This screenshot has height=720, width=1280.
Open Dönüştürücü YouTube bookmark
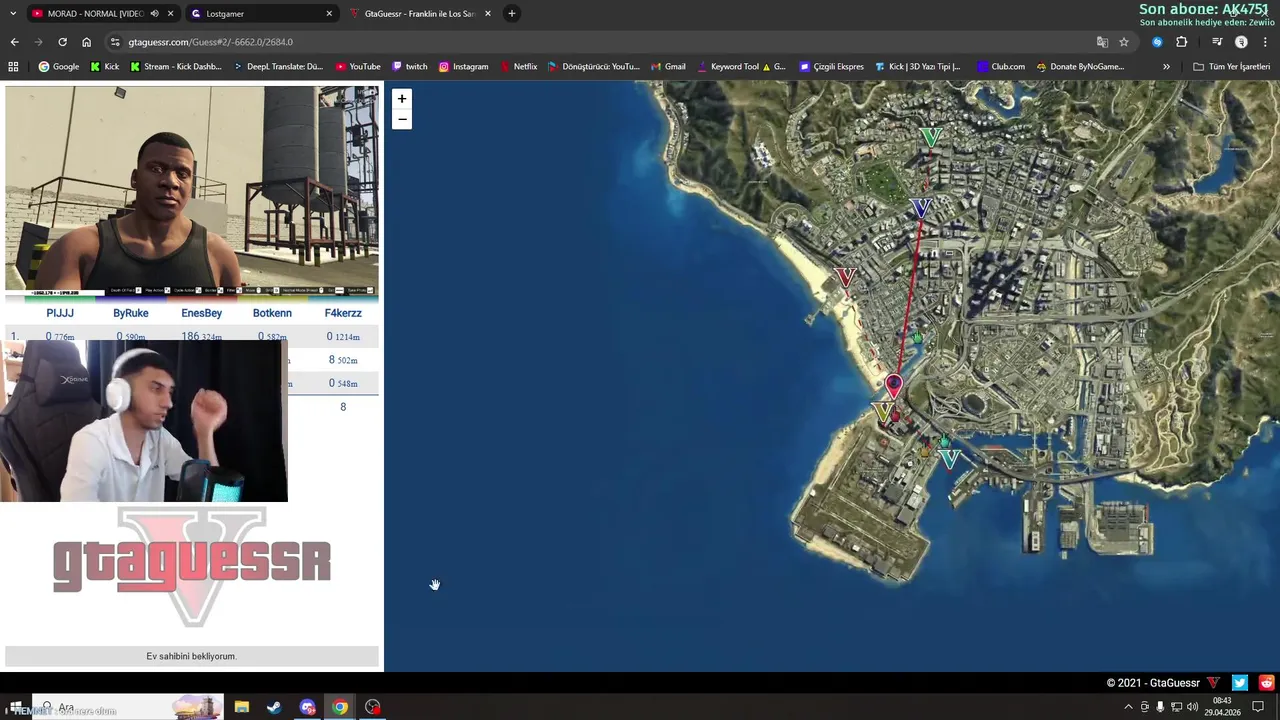tap(594, 67)
